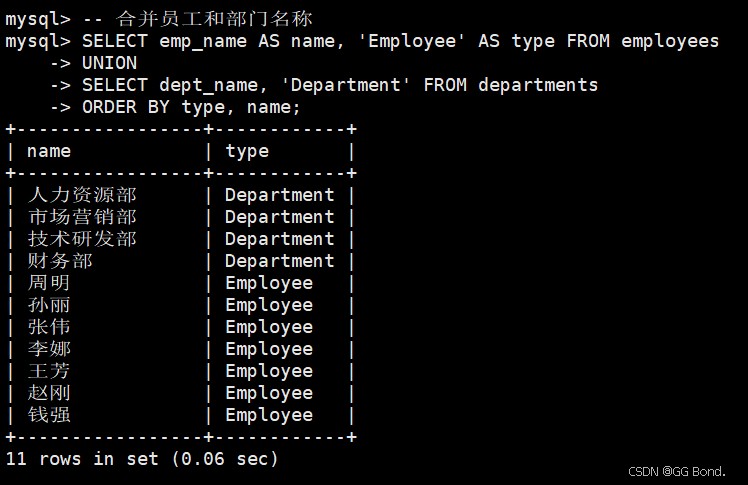Click employee name 李娜
This screenshot has width=748, height=485.
49,349
